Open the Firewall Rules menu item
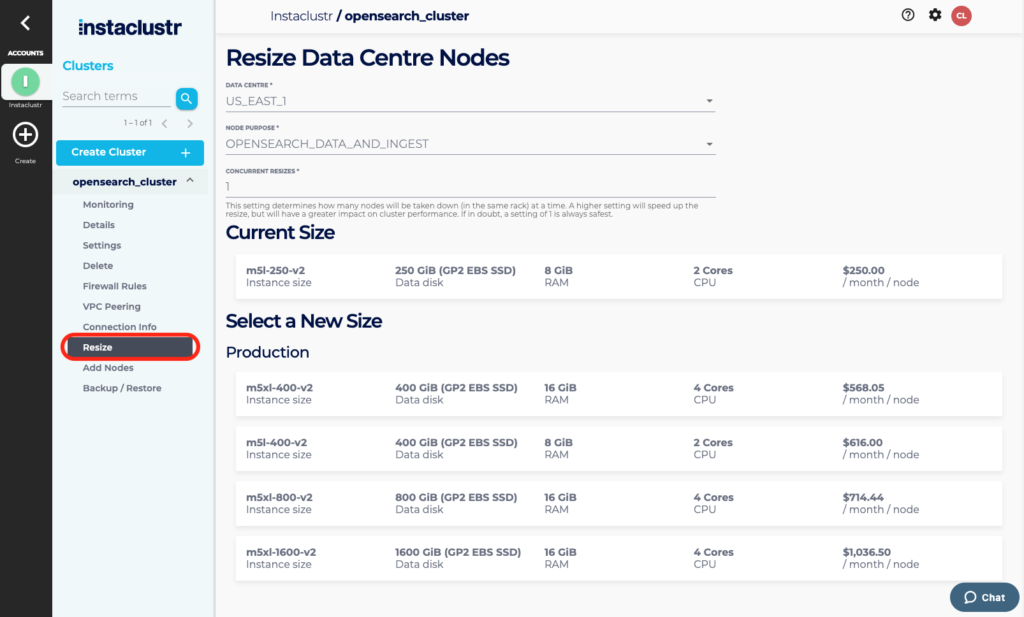1024x617 pixels. 114,286
